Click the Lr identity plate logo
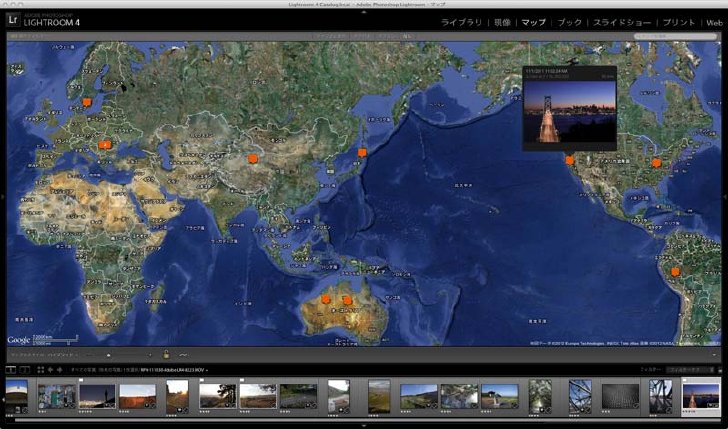Screen dimensions: 728x429 [13, 20]
